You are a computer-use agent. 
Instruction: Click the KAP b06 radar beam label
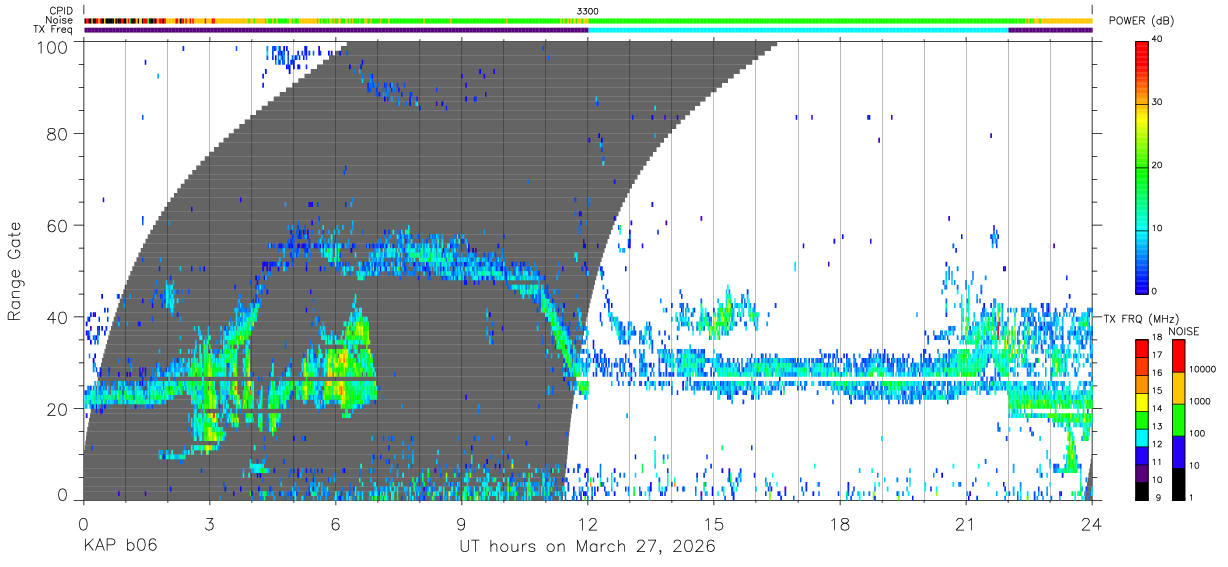(x=120, y=546)
